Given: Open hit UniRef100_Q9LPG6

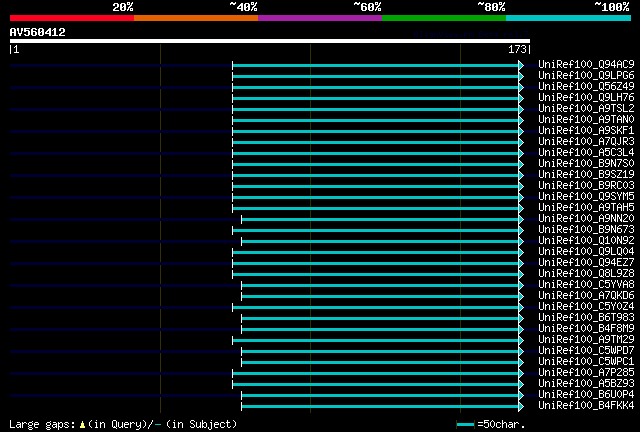Looking at the screenshot, I should click(586, 76).
